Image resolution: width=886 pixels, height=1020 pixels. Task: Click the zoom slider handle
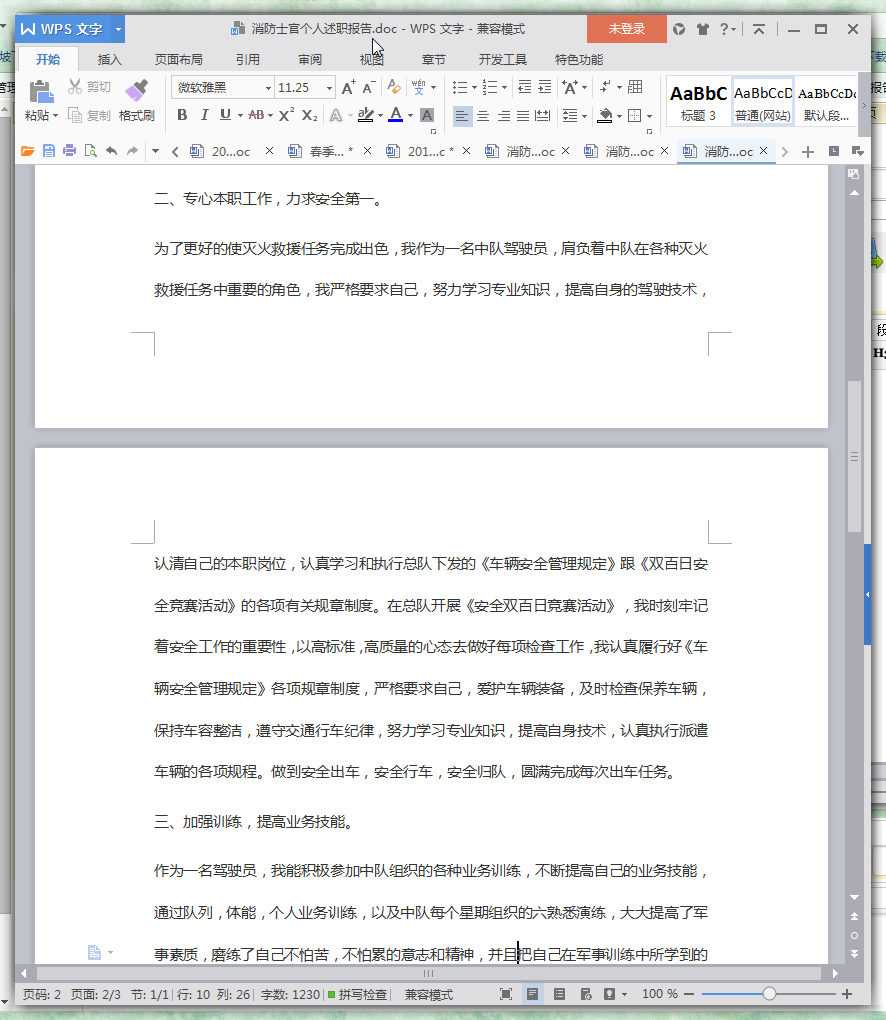pos(769,994)
